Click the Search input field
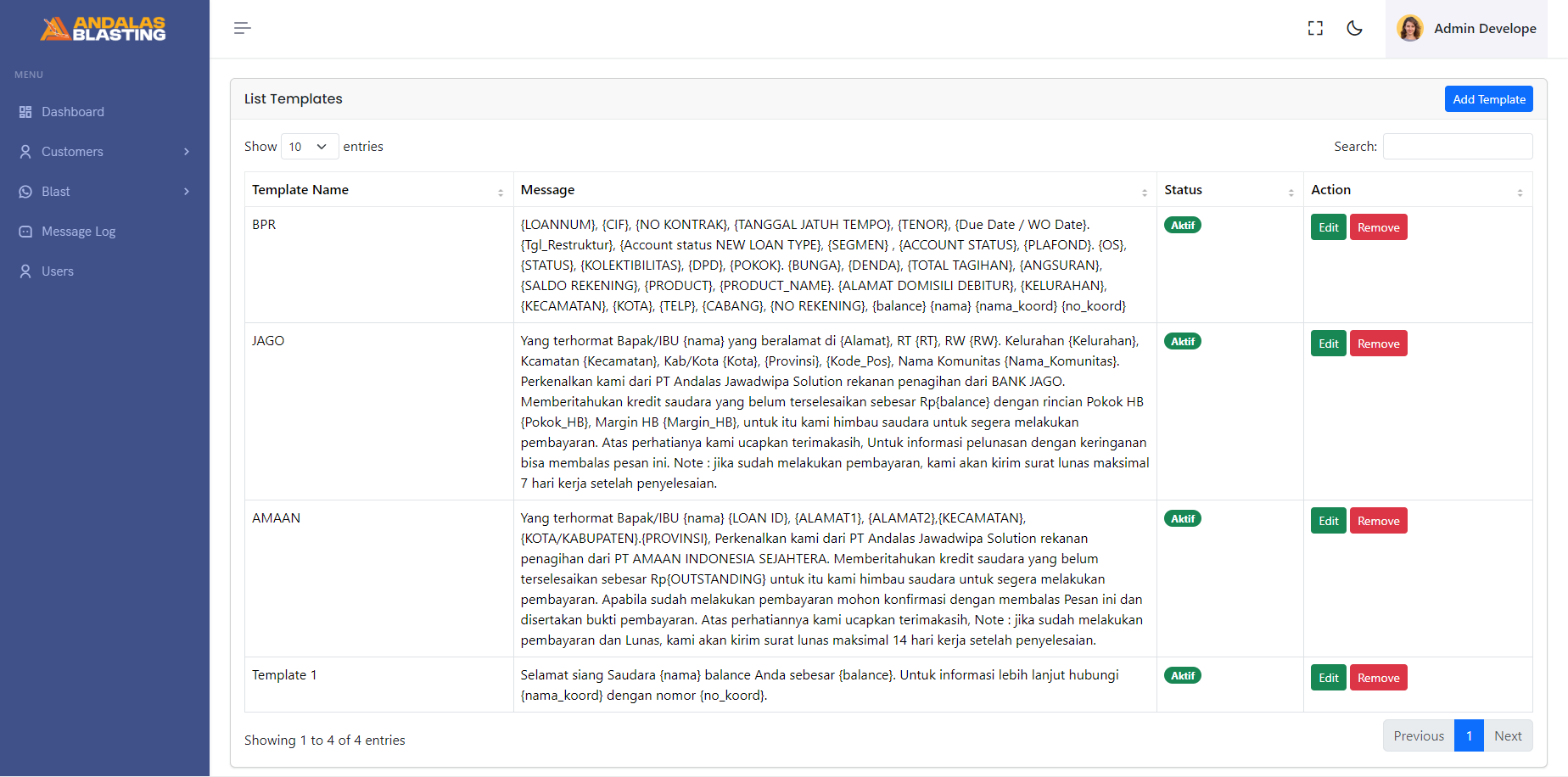Viewport: 1568px width, 777px height. click(x=1457, y=147)
